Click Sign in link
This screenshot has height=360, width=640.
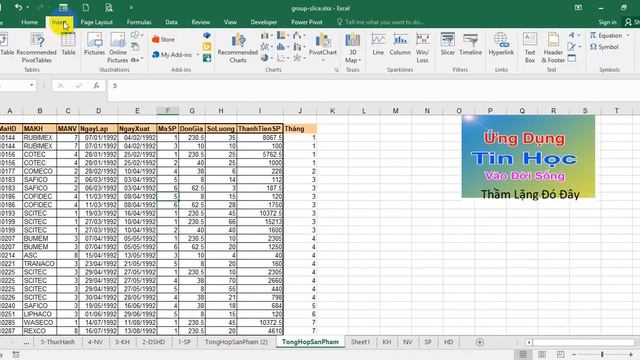pos(607,22)
